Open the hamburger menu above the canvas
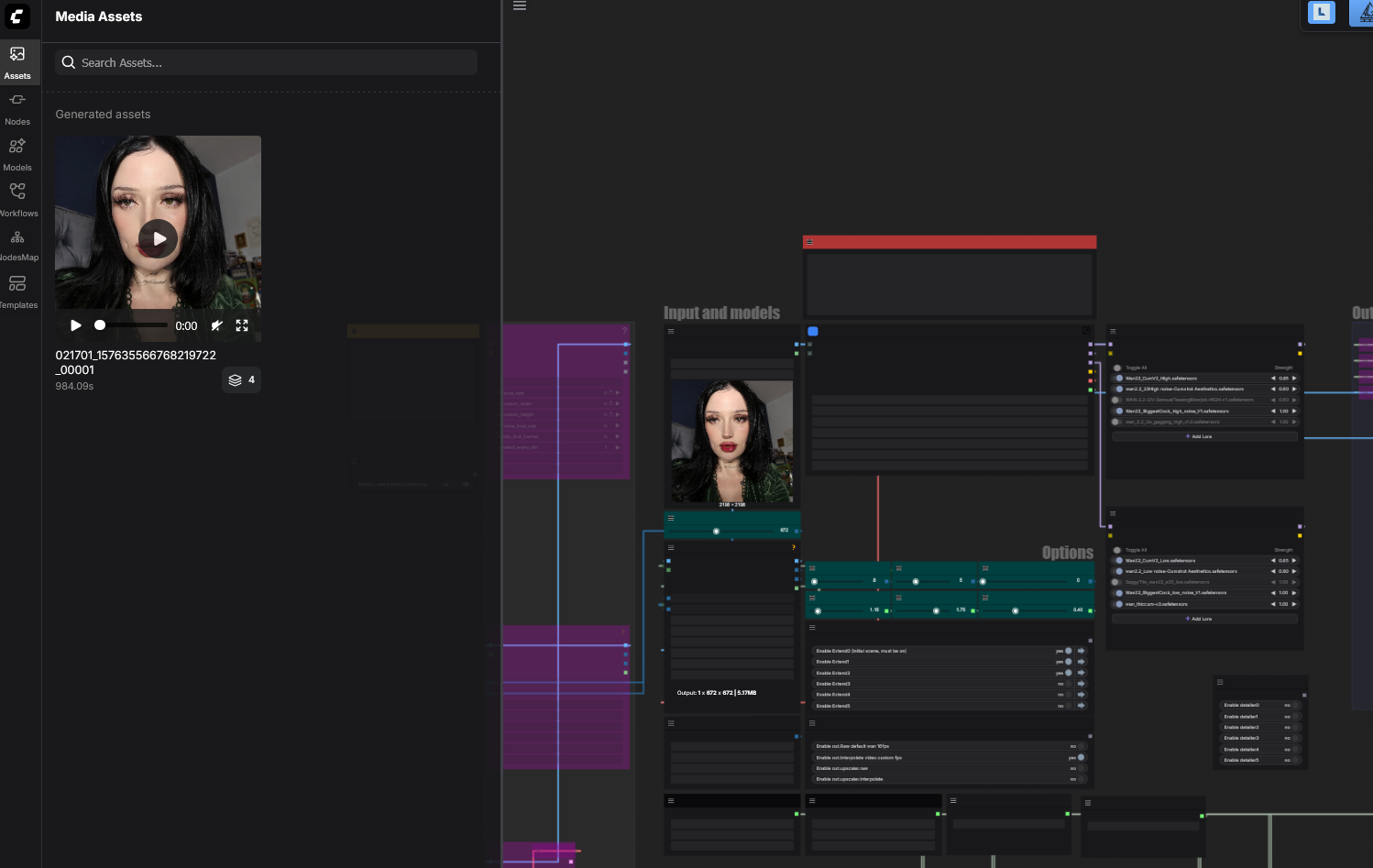The image size is (1373, 868). (520, 5)
